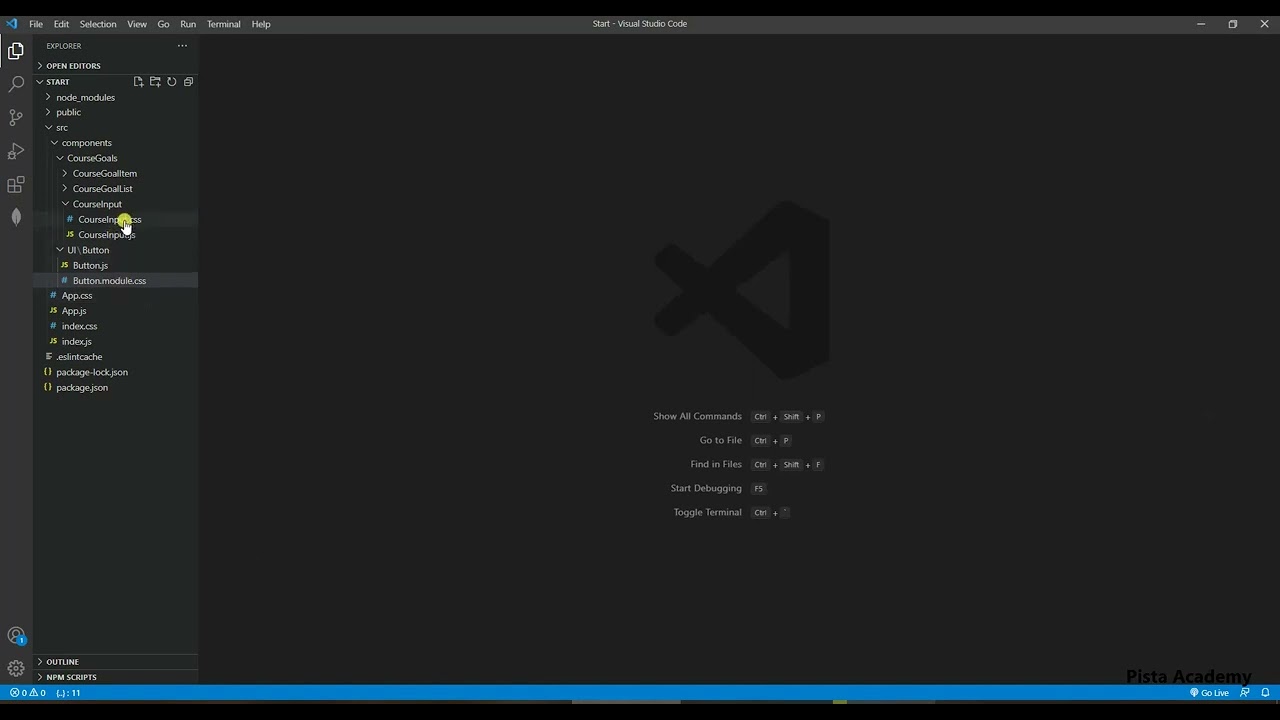Image resolution: width=1280 pixels, height=720 pixels.
Task: Open the Edit menu
Action: (x=61, y=24)
